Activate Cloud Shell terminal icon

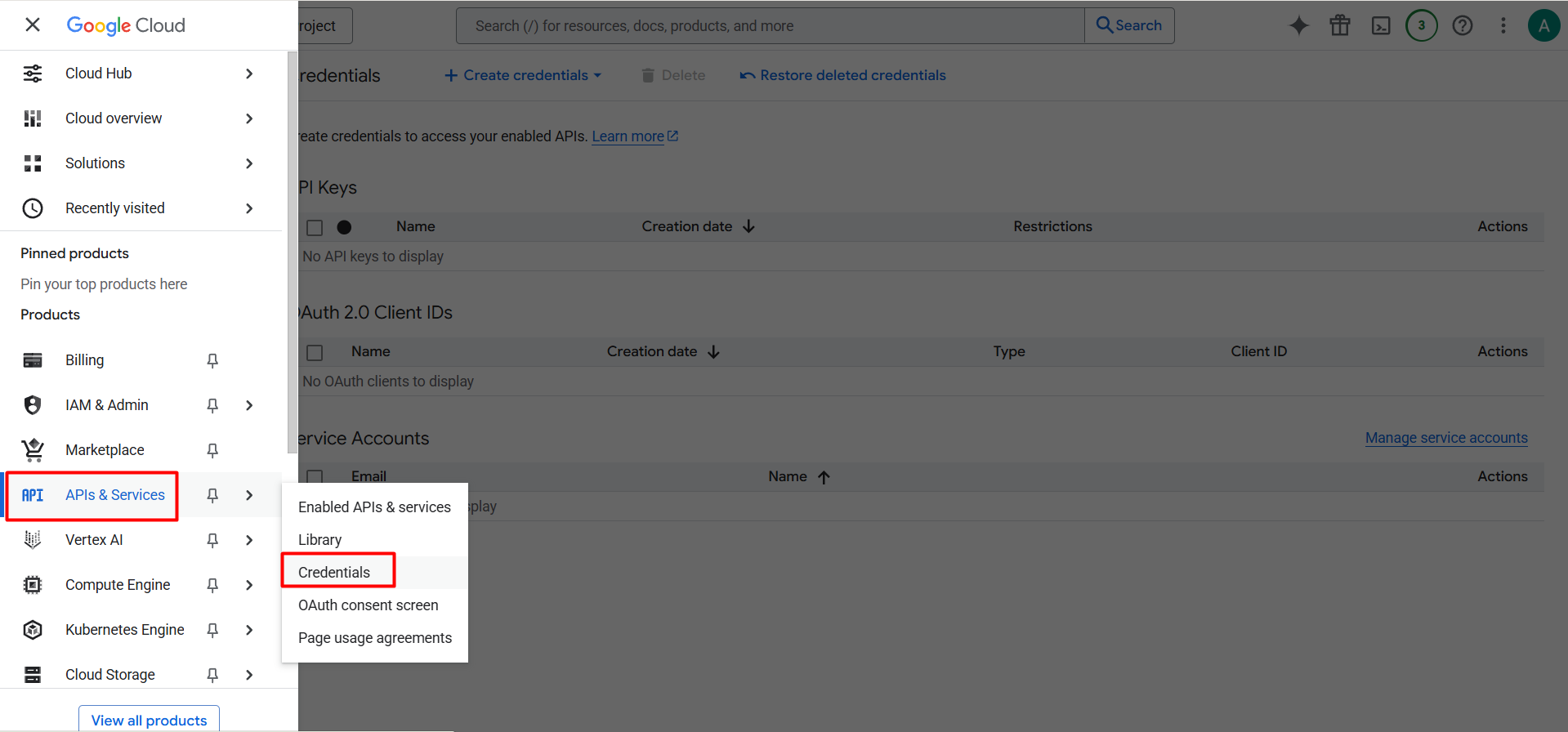point(1381,25)
